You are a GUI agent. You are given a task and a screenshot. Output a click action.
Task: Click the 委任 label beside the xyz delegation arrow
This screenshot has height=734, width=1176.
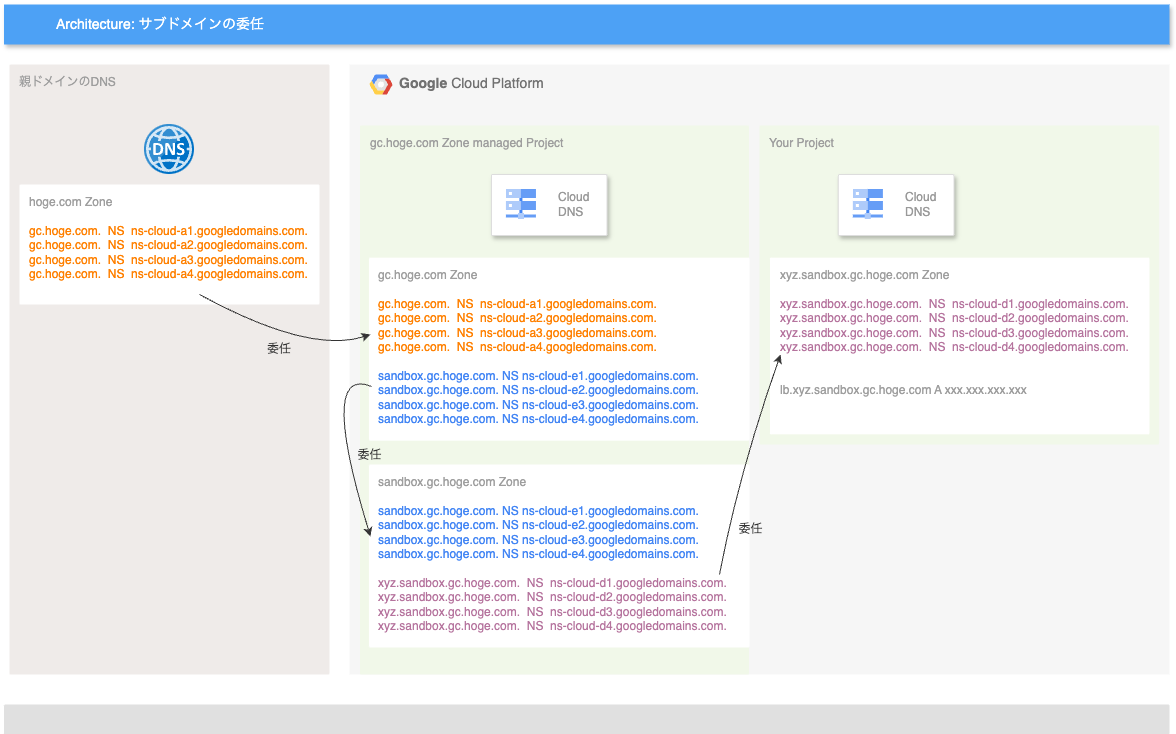click(x=749, y=528)
